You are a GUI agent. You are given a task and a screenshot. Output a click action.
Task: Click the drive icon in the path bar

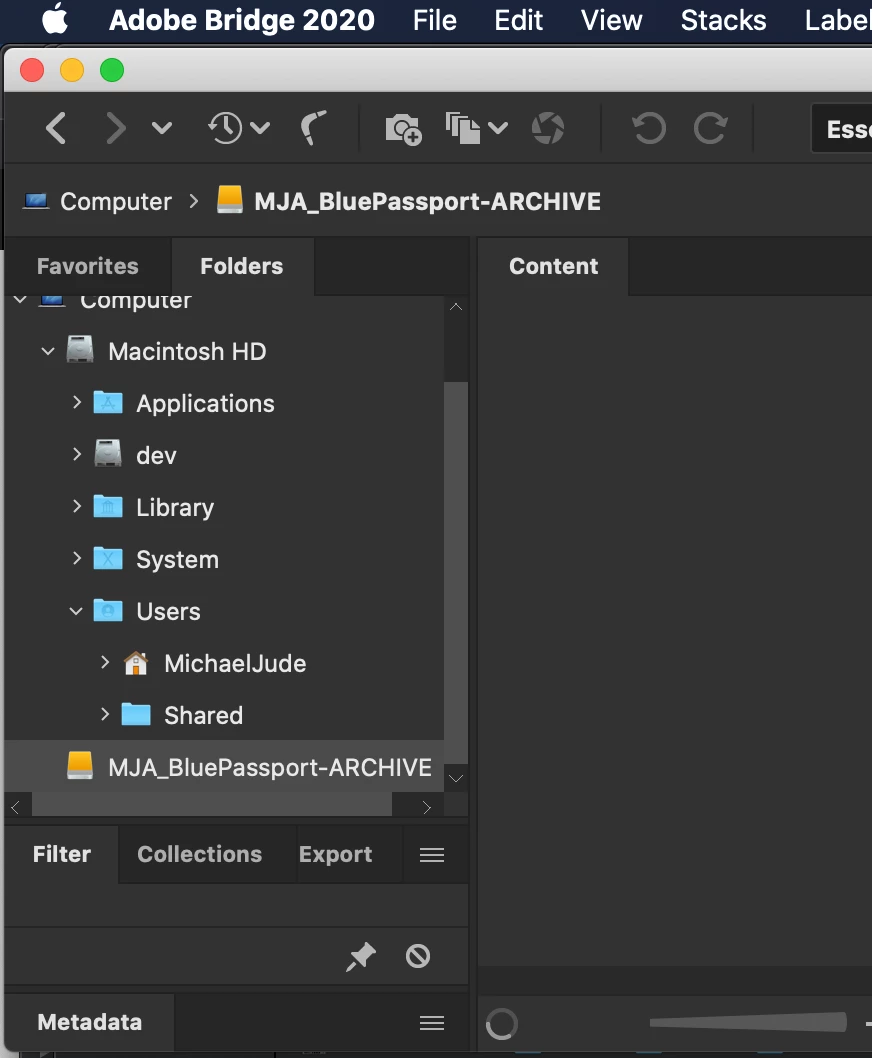click(229, 200)
